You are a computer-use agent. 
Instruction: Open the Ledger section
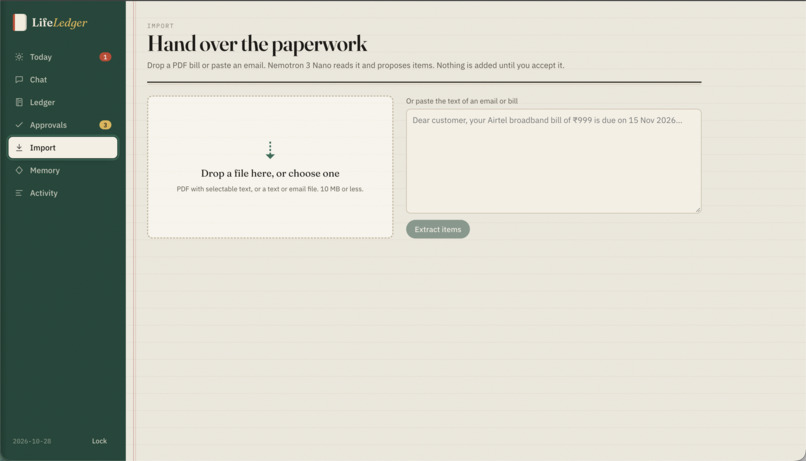[x=63, y=102]
